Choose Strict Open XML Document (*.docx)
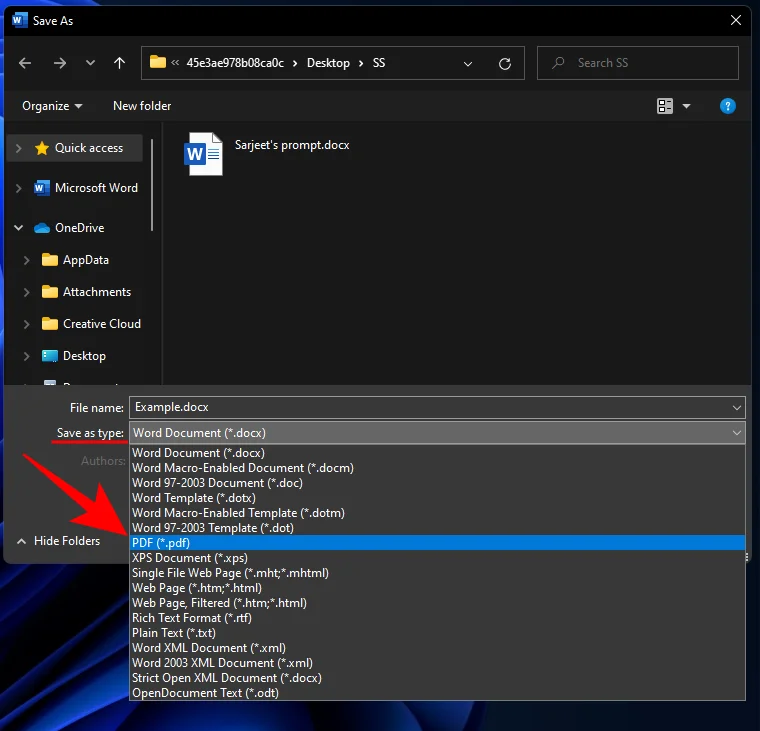Screen dimensions: 760x731 437,678
